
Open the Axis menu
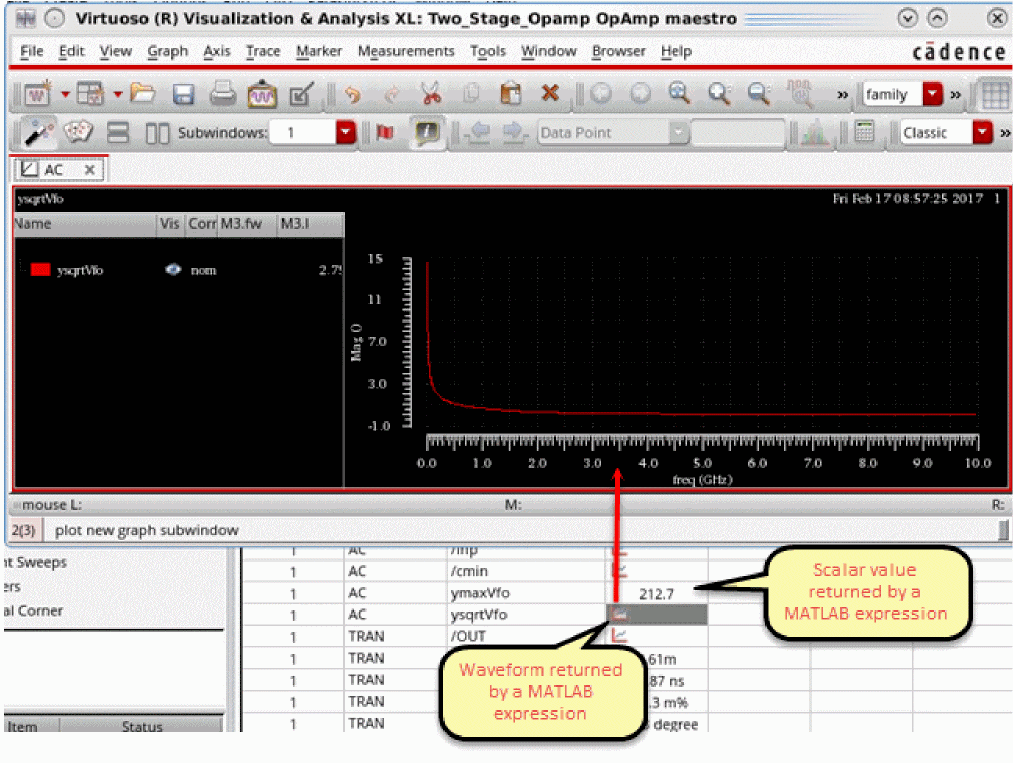tap(216, 51)
